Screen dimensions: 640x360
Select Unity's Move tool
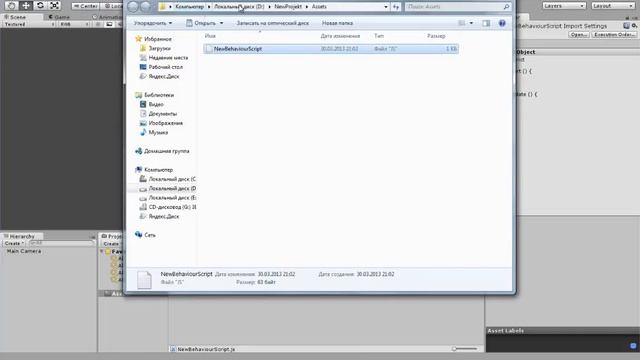click(26, 5)
